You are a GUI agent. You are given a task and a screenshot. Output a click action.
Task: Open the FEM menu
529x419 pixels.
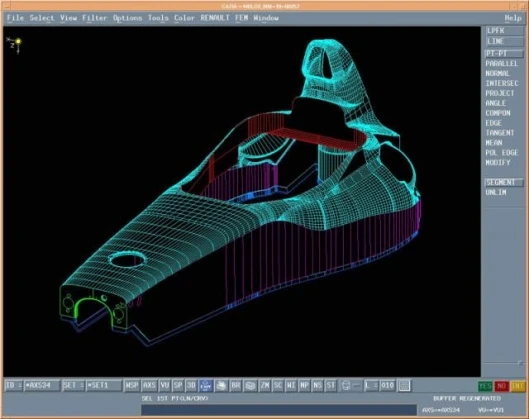click(242, 18)
